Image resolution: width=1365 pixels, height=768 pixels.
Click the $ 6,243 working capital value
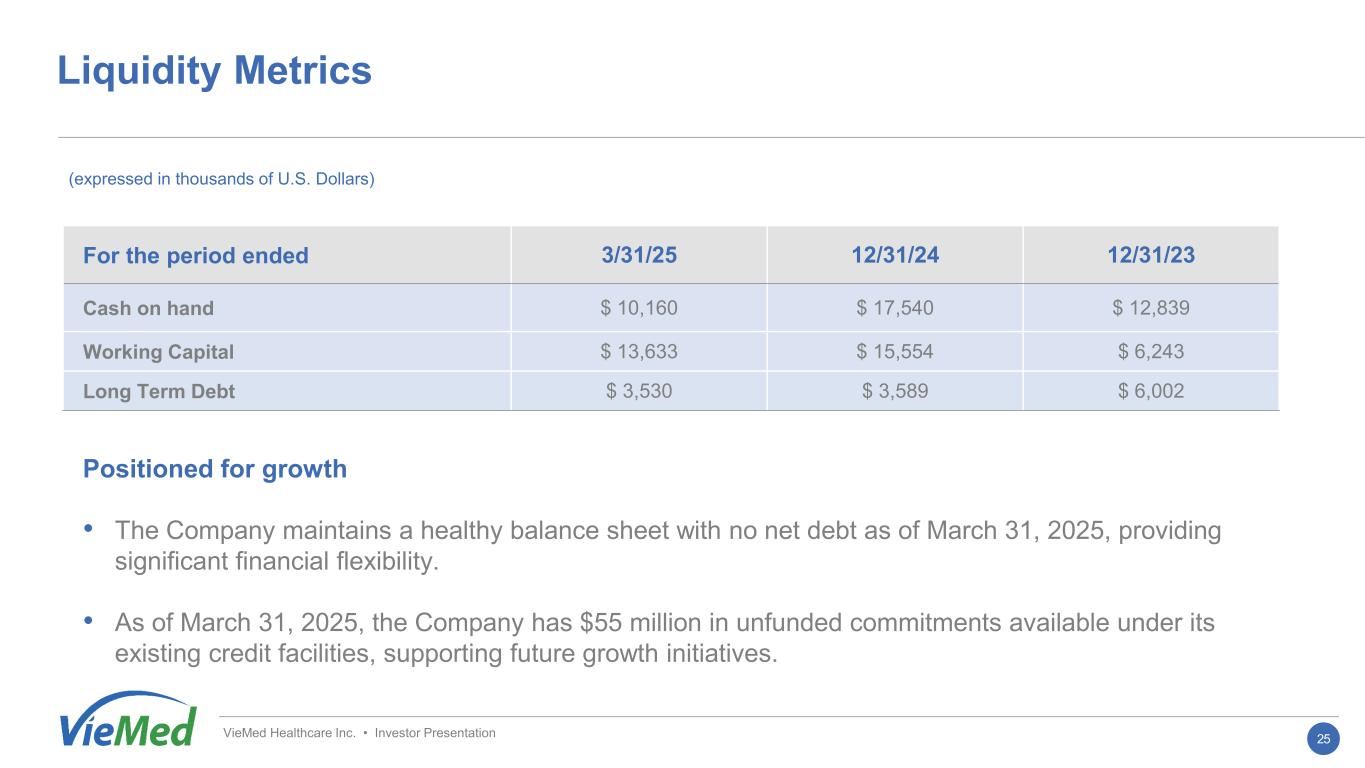[1151, 352]
